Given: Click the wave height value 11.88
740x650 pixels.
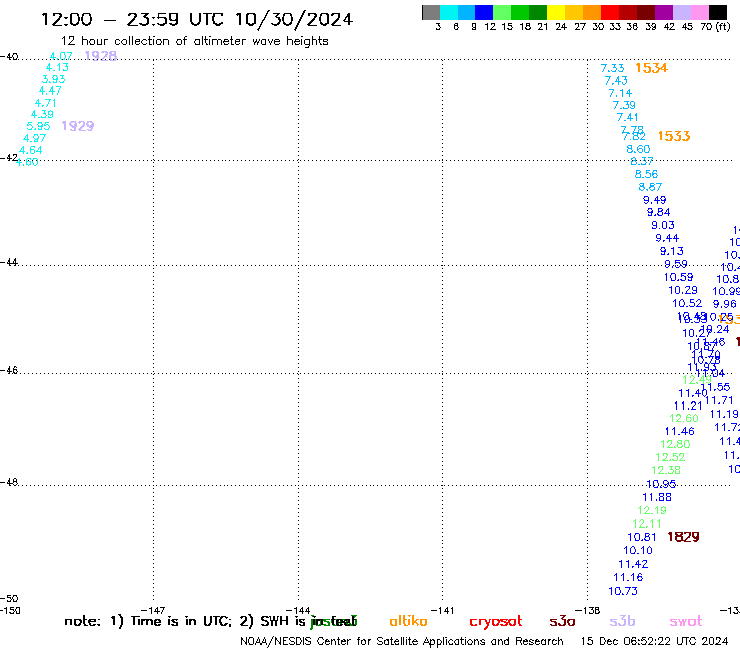Looking at the screenshot, I should point(657,498).
